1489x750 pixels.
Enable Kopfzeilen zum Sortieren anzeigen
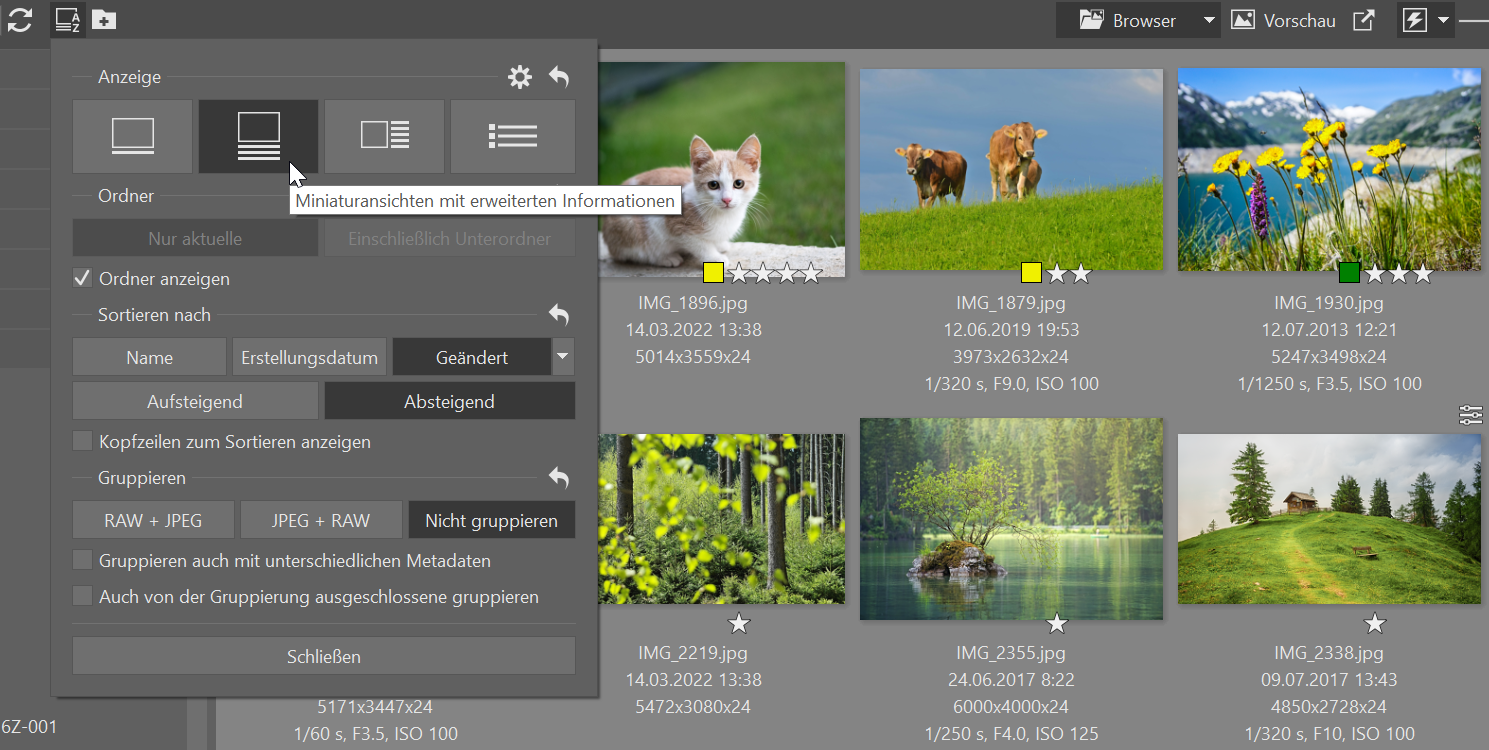click(83, 441)
